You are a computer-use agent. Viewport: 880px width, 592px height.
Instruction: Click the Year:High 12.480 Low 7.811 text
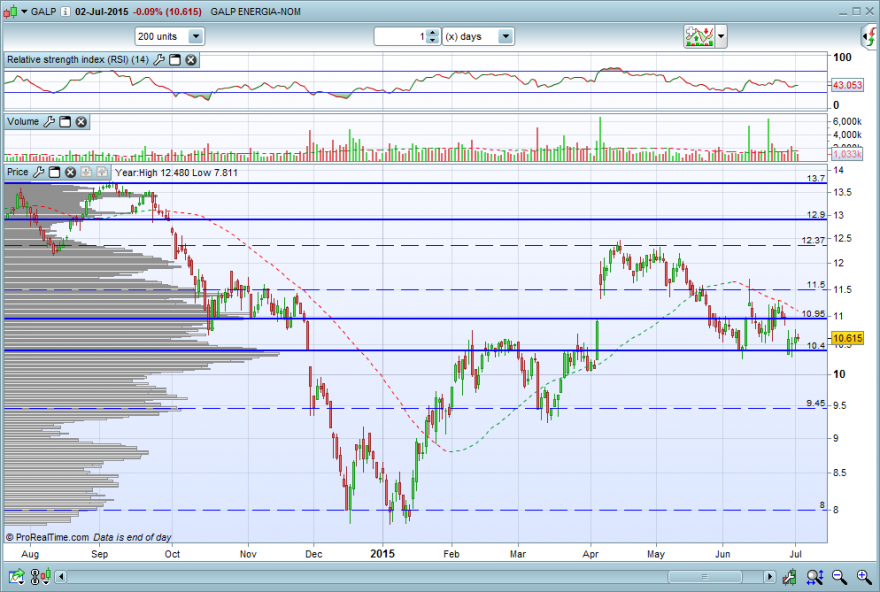176,172
